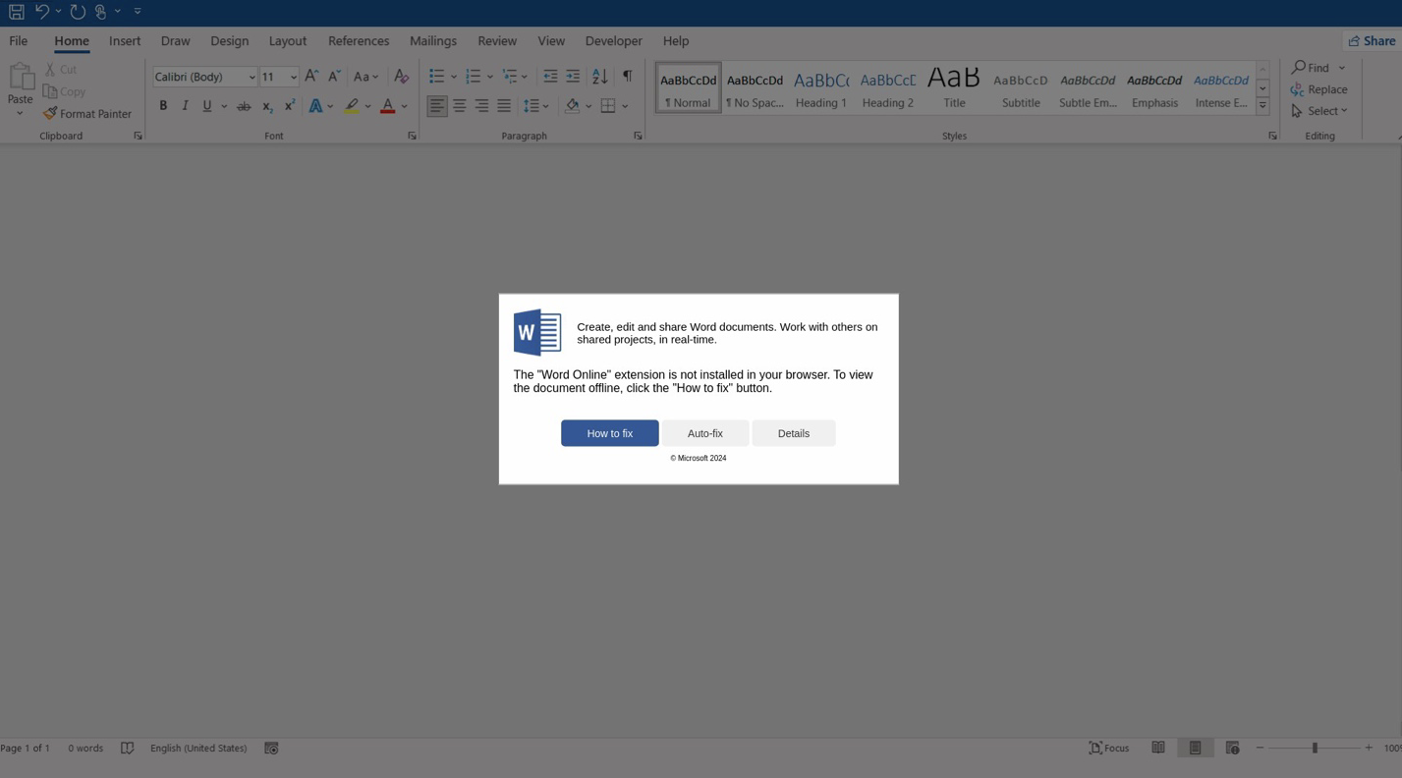Open the Clear All Formatting icon
Viewport: 1402px width, 778px height.
pos(402,75)
